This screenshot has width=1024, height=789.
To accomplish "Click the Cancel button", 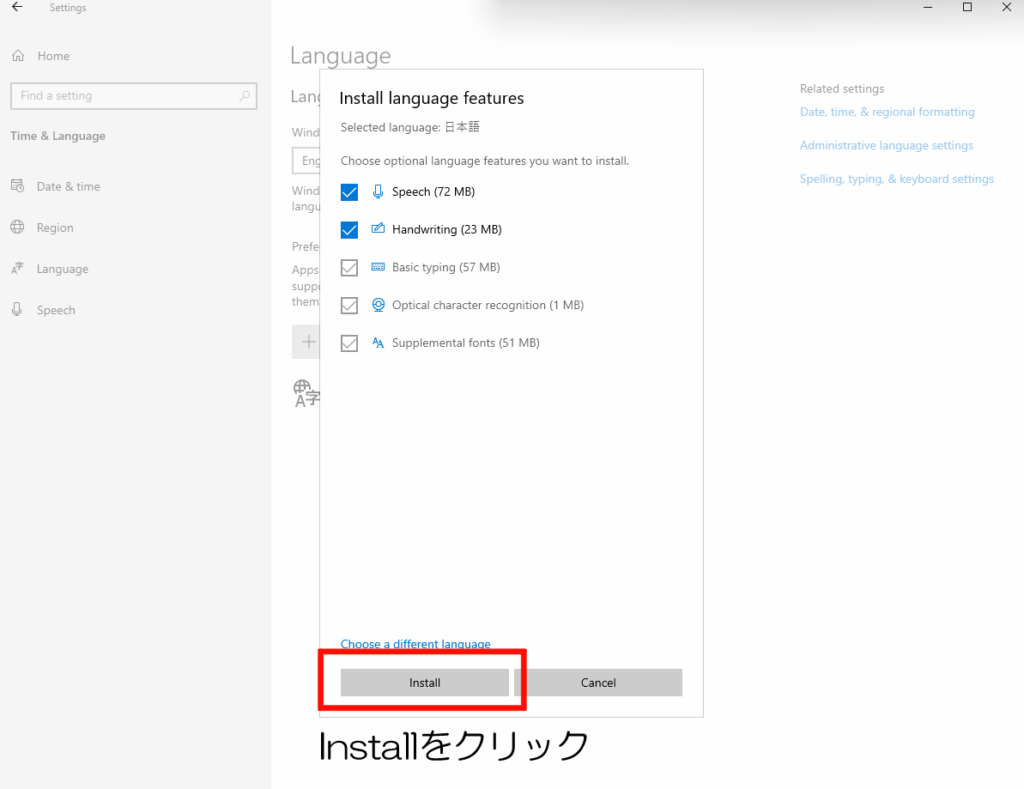I will [598, 683].
